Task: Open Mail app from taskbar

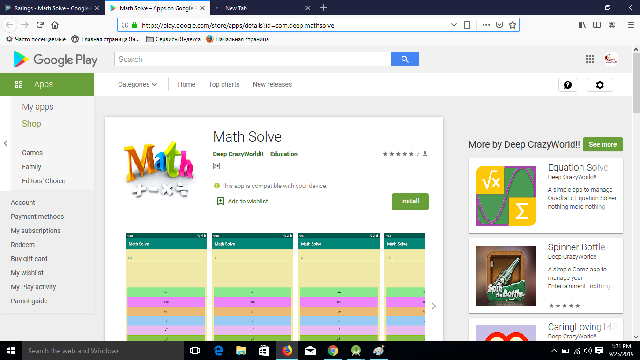Action: coord(310,351)
